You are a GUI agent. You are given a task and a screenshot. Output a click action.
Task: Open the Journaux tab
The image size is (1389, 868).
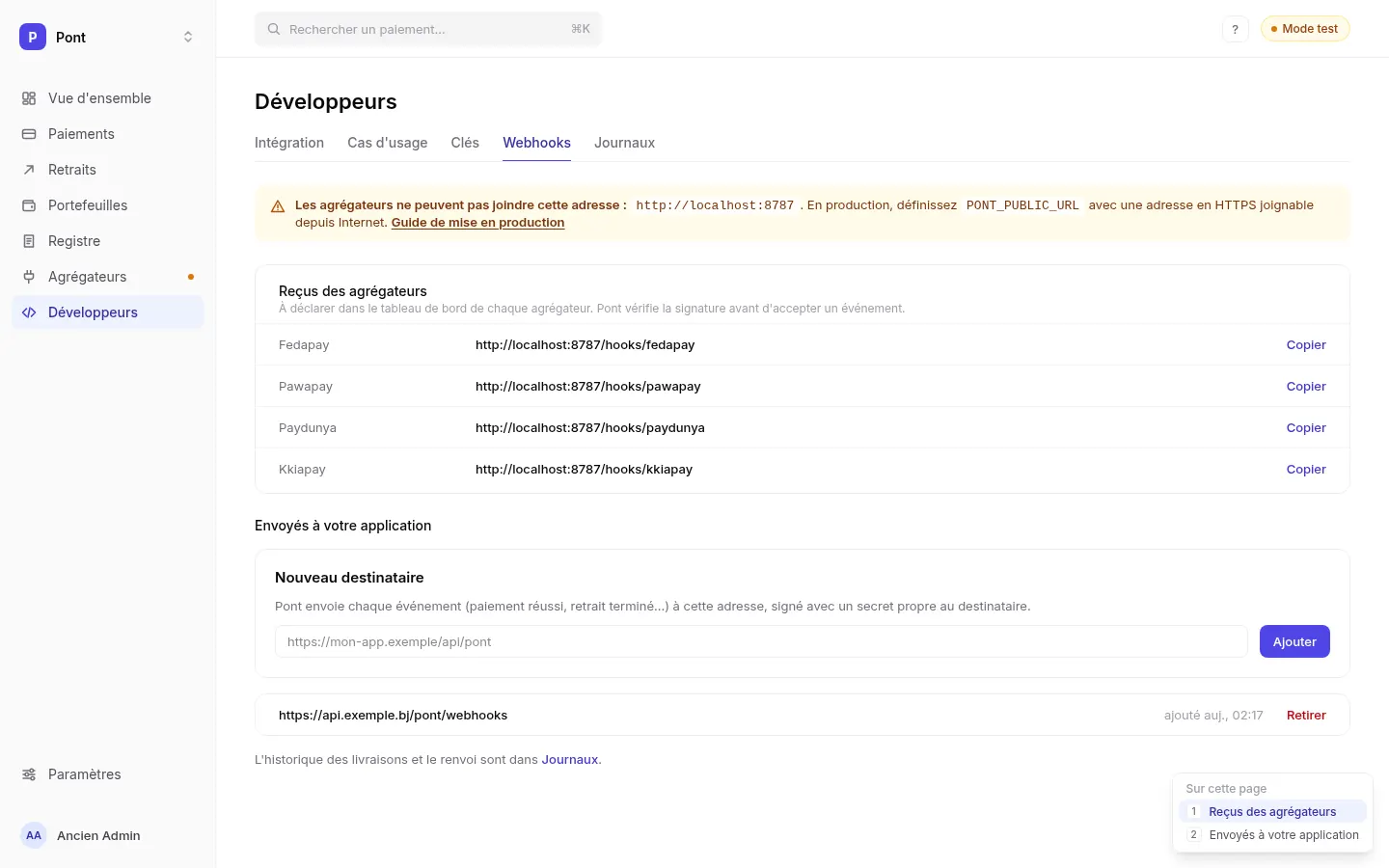point(624,143)
